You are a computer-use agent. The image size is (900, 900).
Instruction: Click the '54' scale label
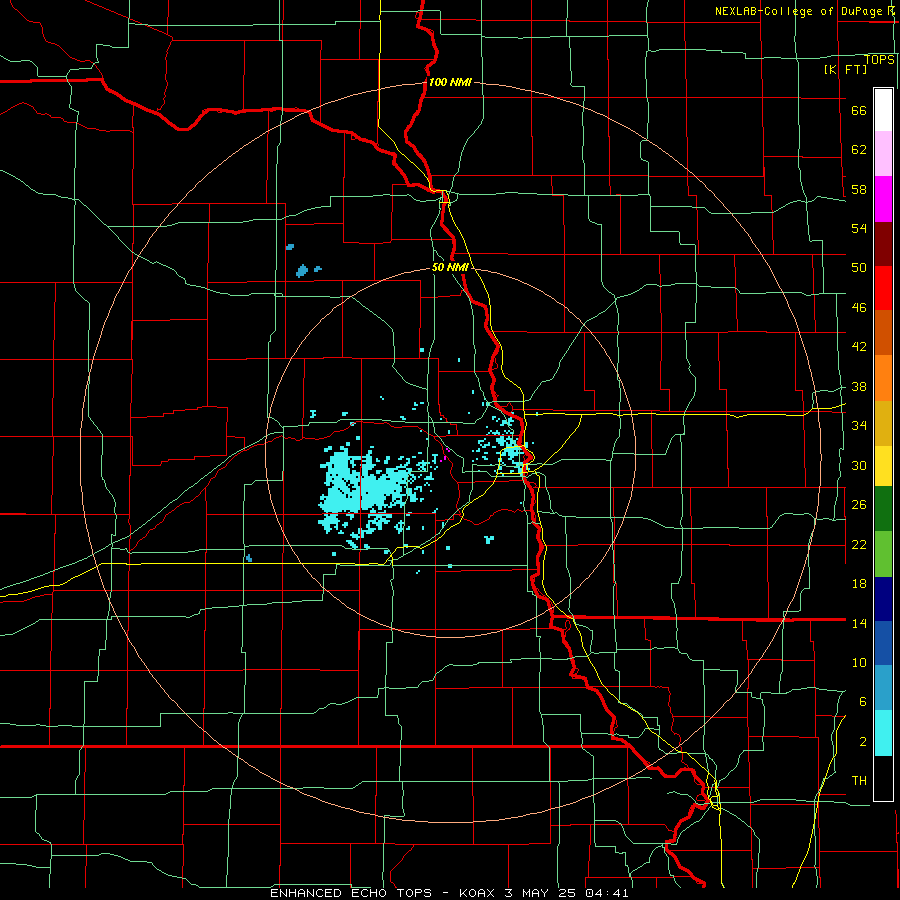click(x=859, y=228)
